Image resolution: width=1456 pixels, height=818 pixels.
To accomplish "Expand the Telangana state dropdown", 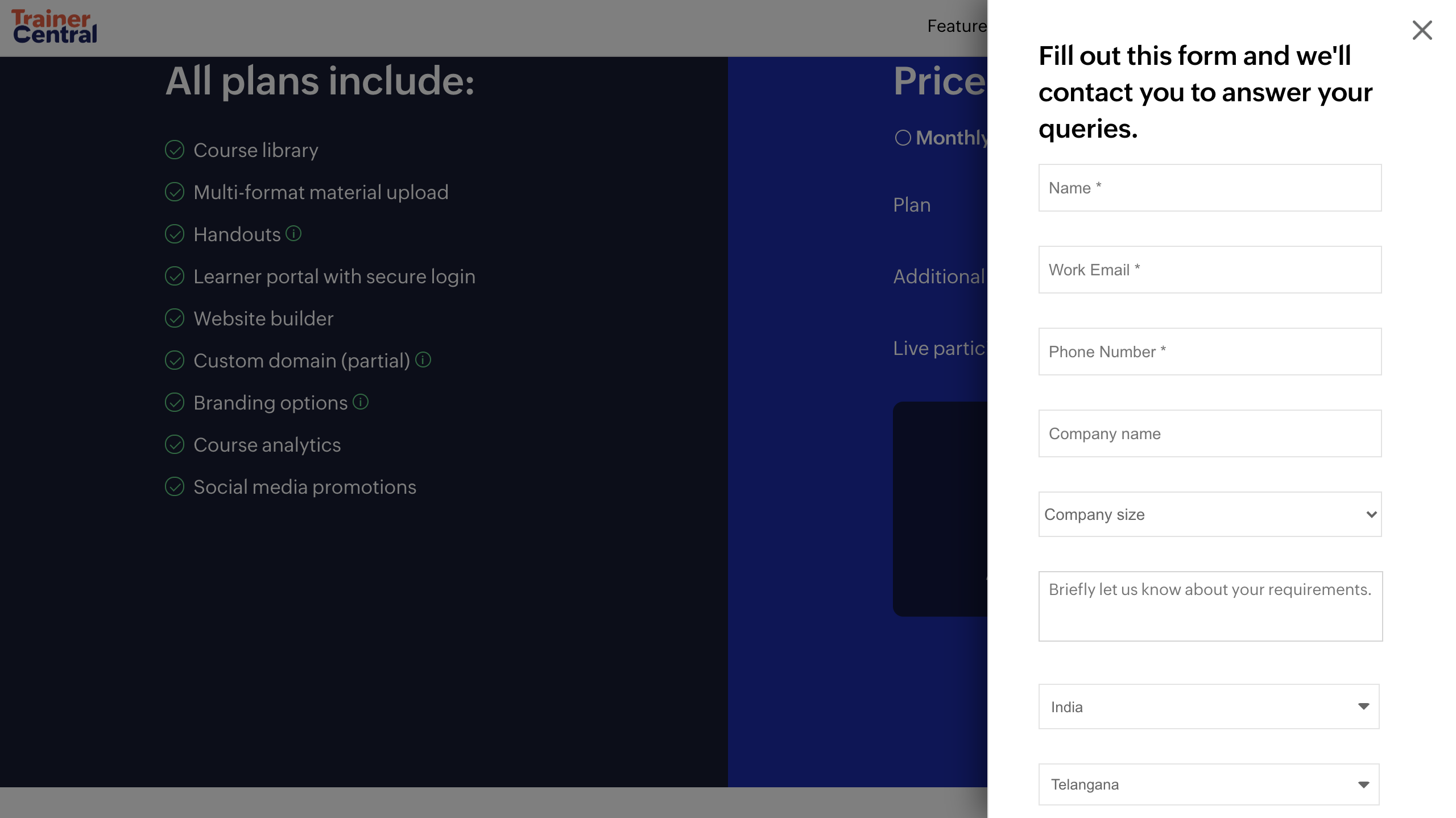I will pyautogui.click(x=1209, y=784).
